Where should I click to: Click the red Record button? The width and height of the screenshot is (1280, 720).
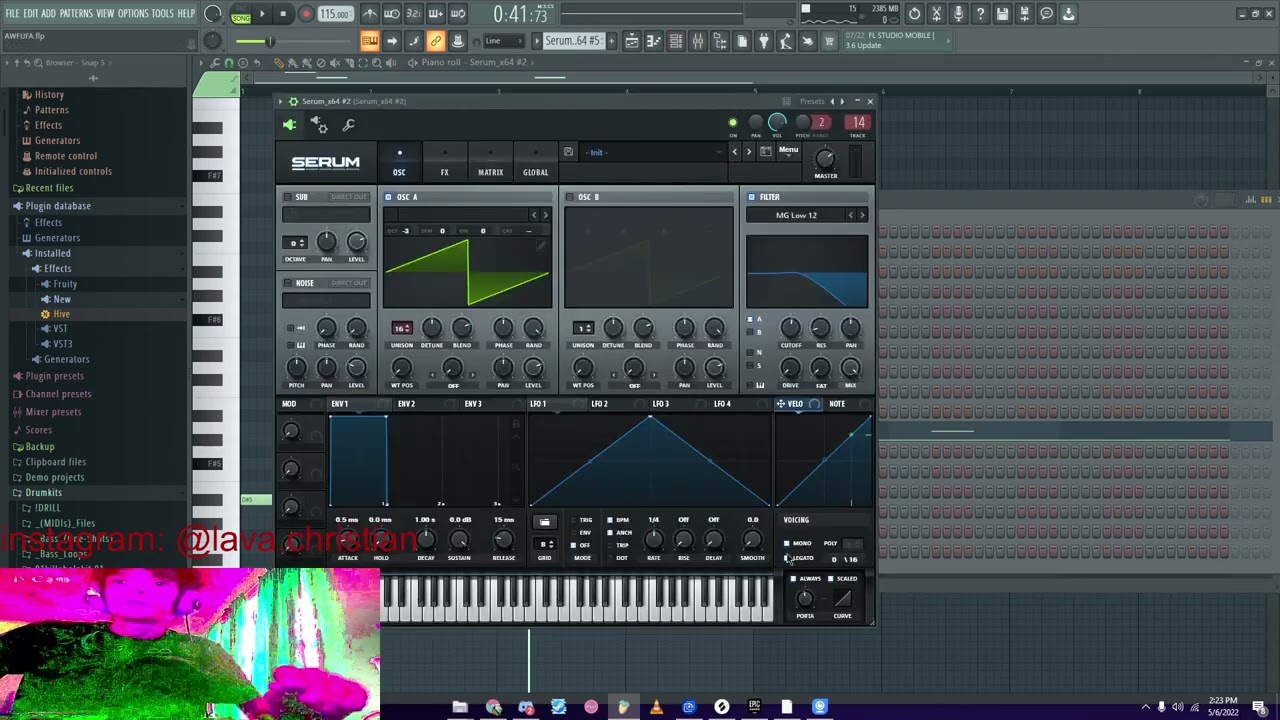306,14
